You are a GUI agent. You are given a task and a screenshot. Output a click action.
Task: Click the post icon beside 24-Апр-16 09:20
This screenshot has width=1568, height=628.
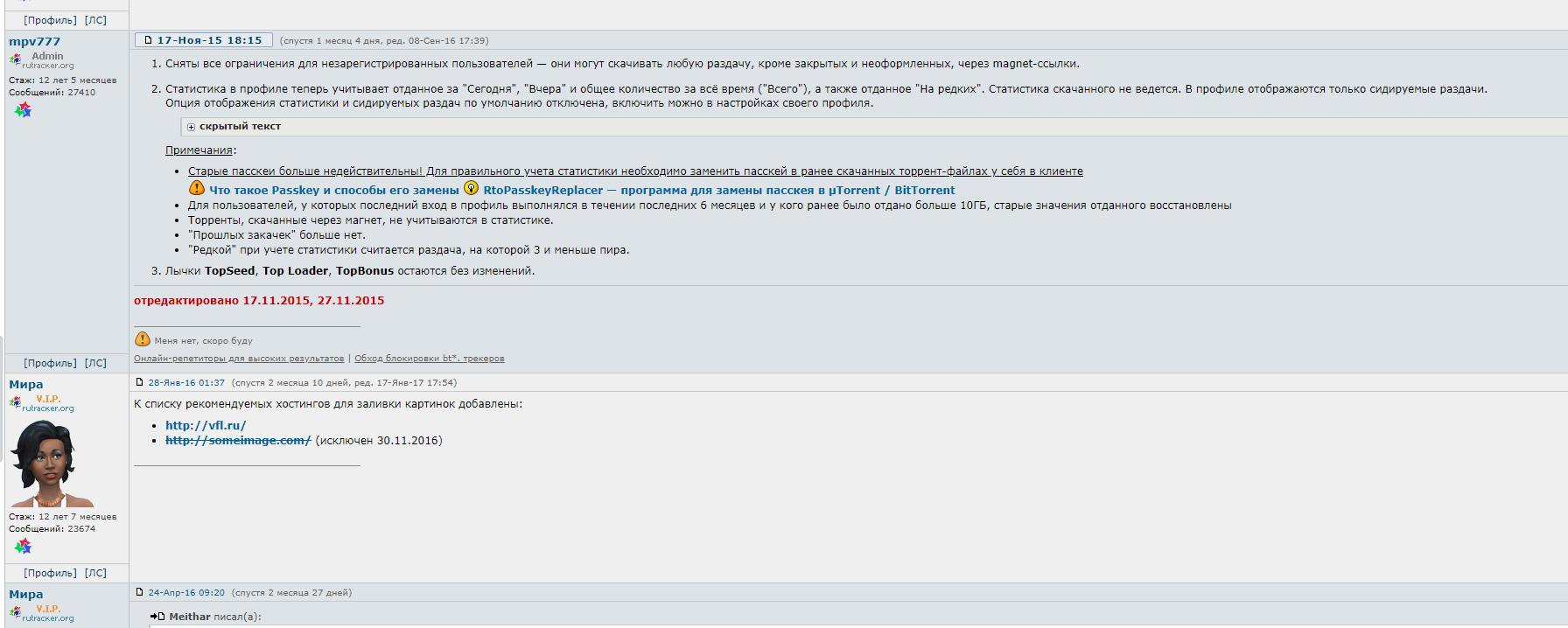[139, 592]
